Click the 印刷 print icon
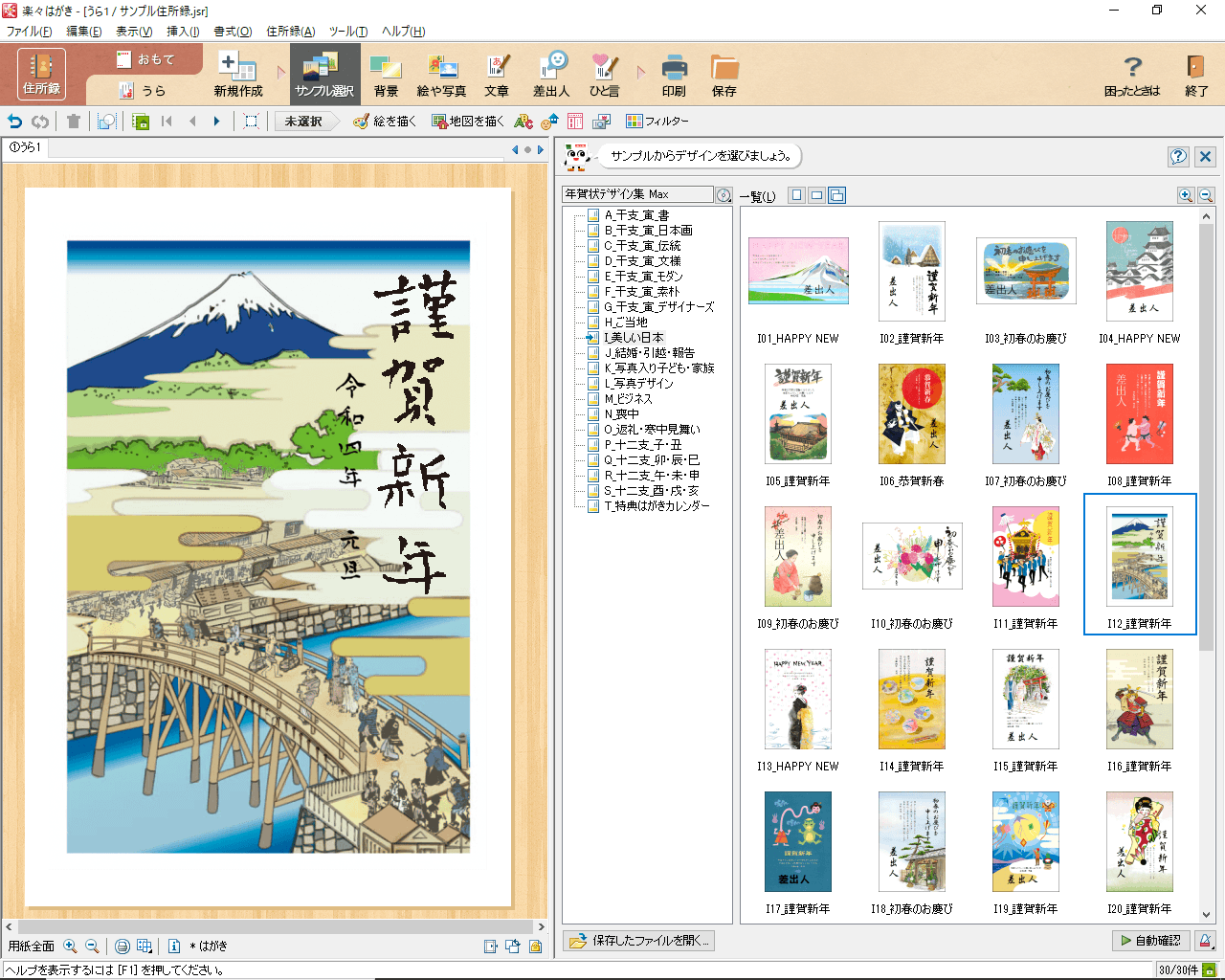 coord(674,76)
